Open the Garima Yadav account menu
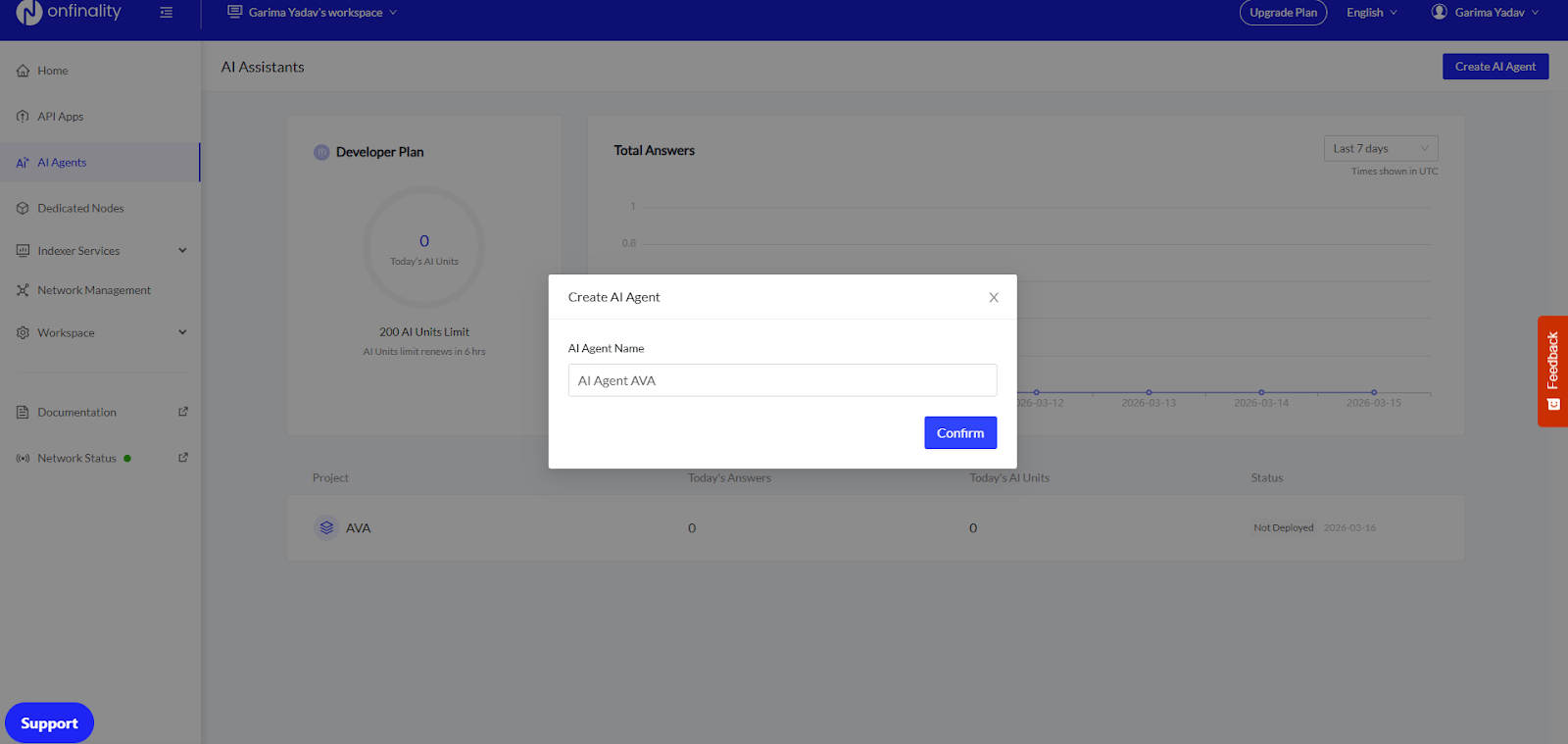Viewport: 1568px width, 744px height. click(1486, 13)
